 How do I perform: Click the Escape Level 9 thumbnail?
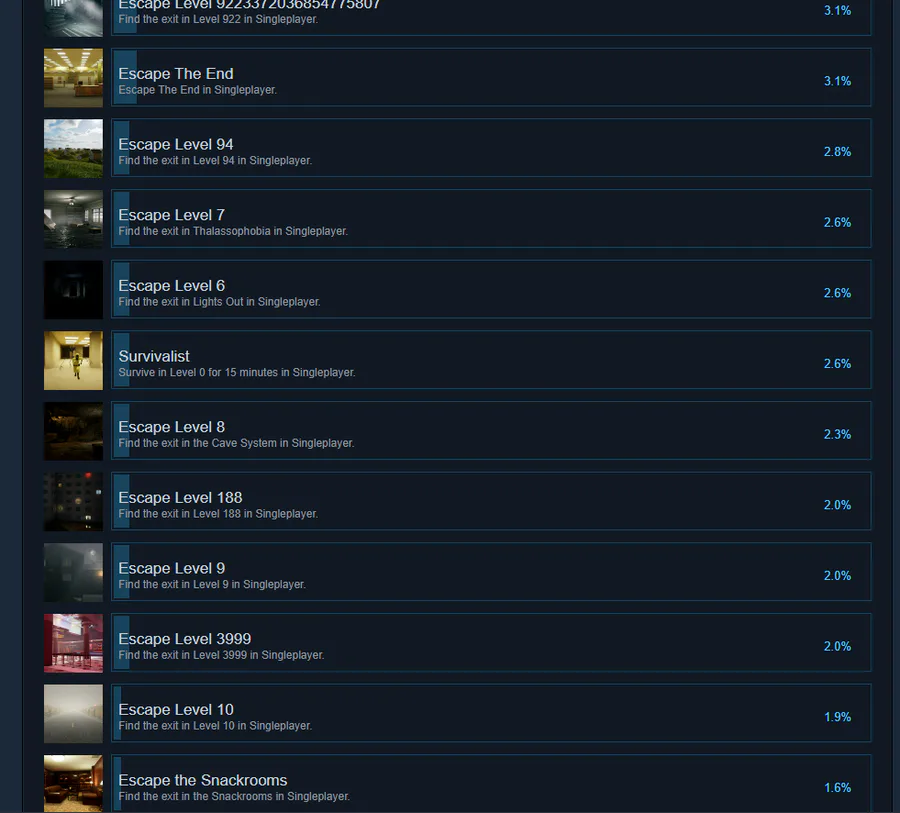tap(73, 572)
